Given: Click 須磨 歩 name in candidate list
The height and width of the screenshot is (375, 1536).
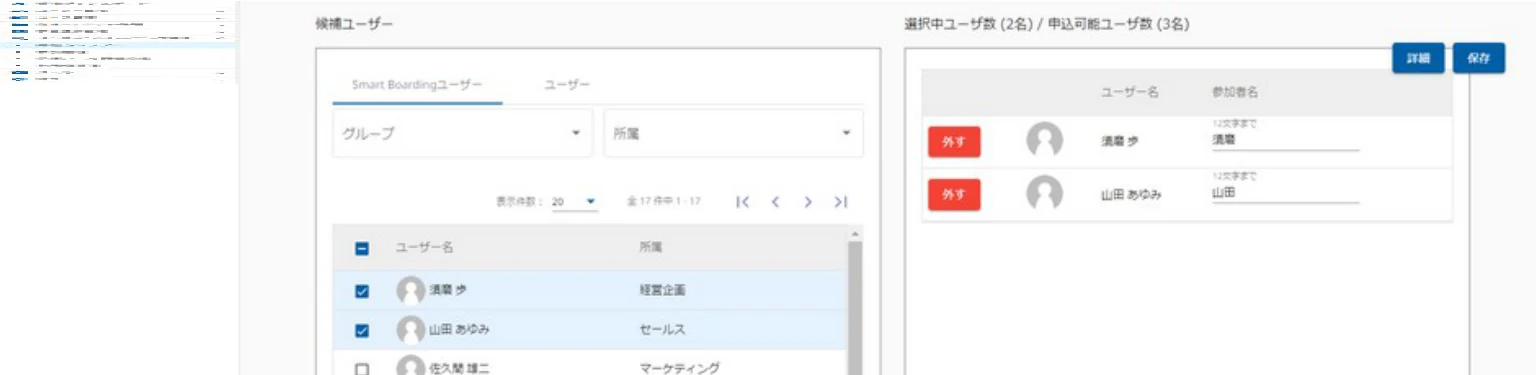Looking at the screenshot, I should tap(448, 291).
